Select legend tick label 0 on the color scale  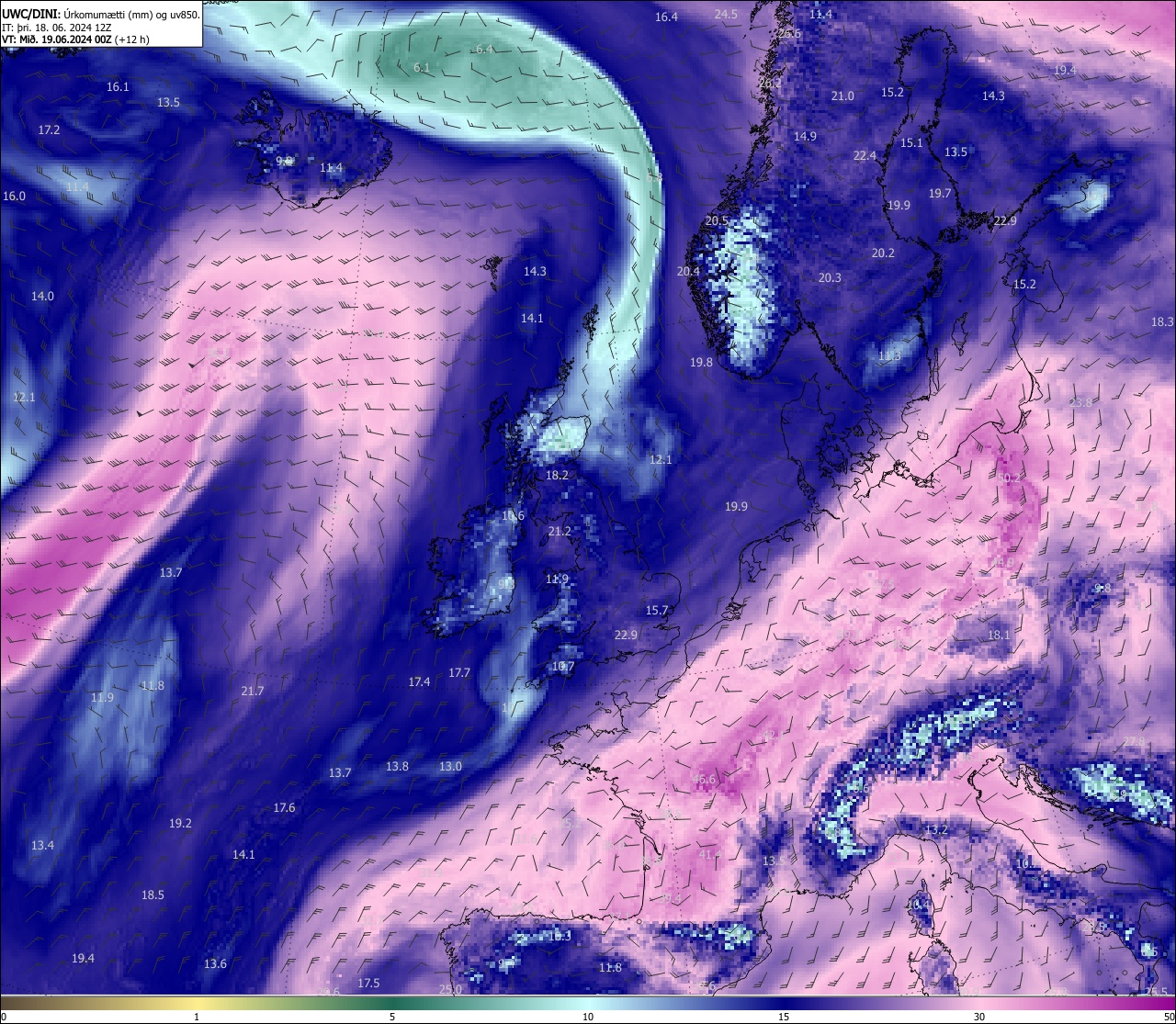click(4, 1017)
